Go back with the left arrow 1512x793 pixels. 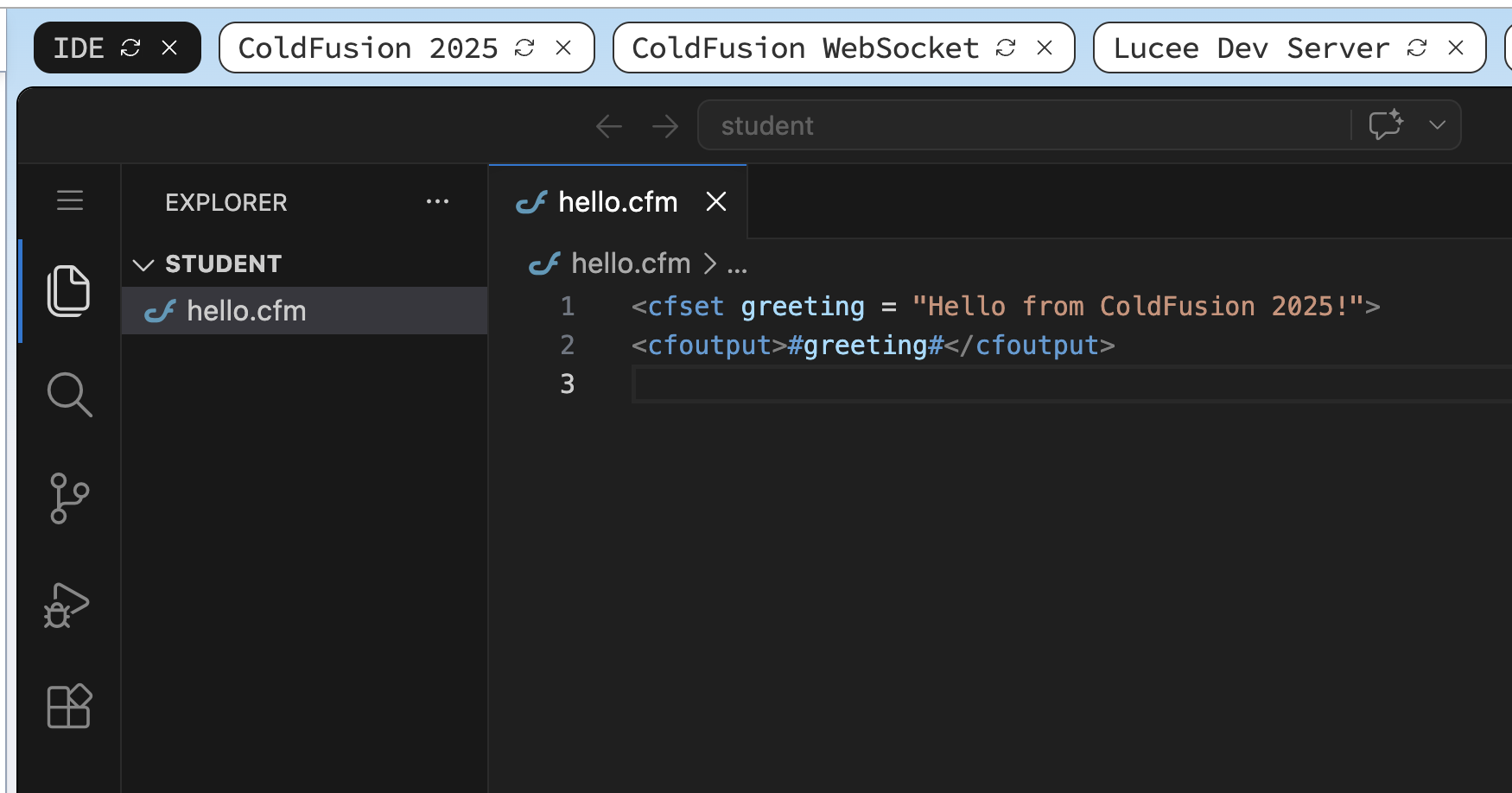click(609, 126)
